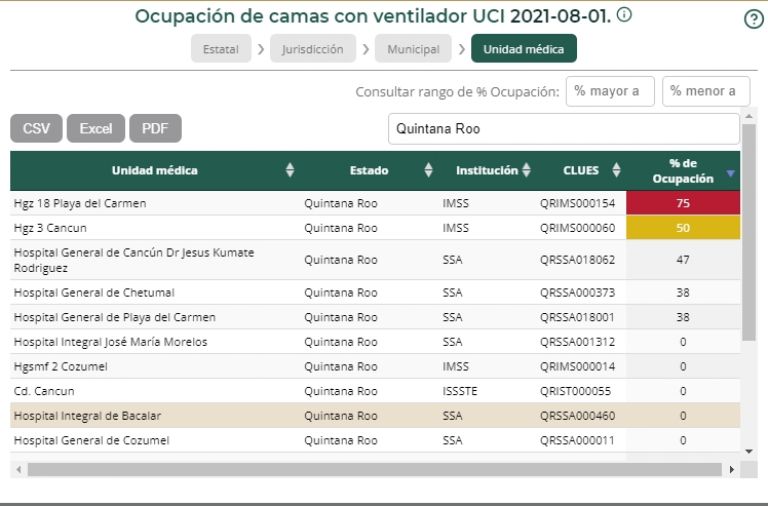The height and width of the screenshot is (506, 768).
Task: Click the horizontal scrollbar right arrow
Action: click(x=731, y=469)
